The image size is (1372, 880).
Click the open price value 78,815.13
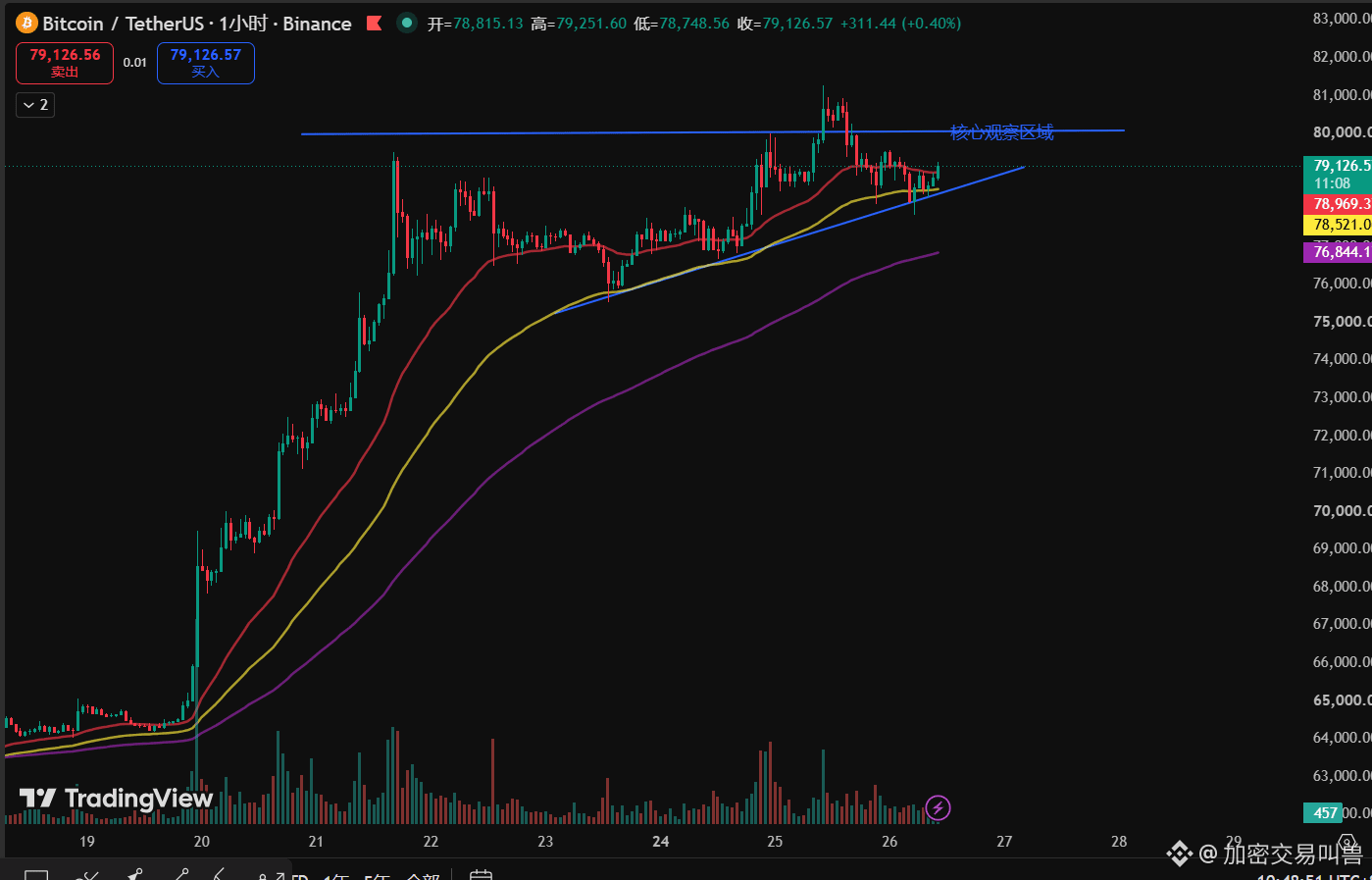point(487,24)
